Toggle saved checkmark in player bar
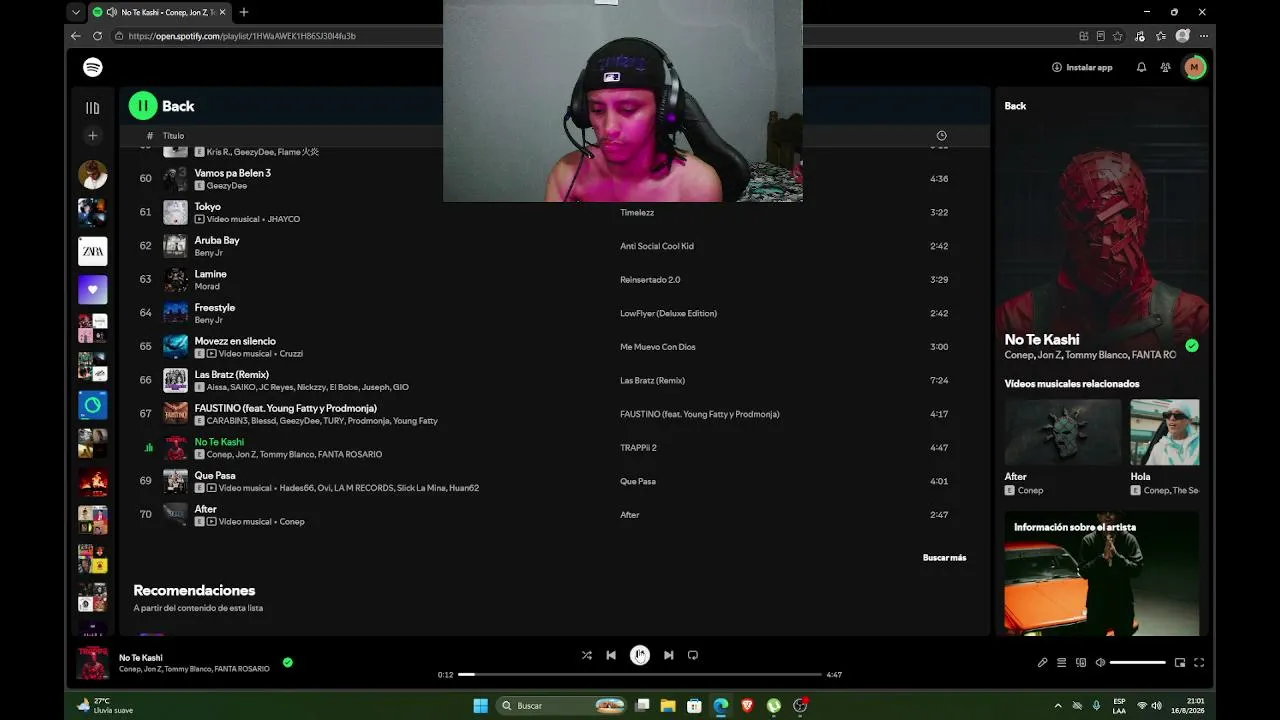The height and width of the screenshot is (720, 1280). (x=288, y=662)
